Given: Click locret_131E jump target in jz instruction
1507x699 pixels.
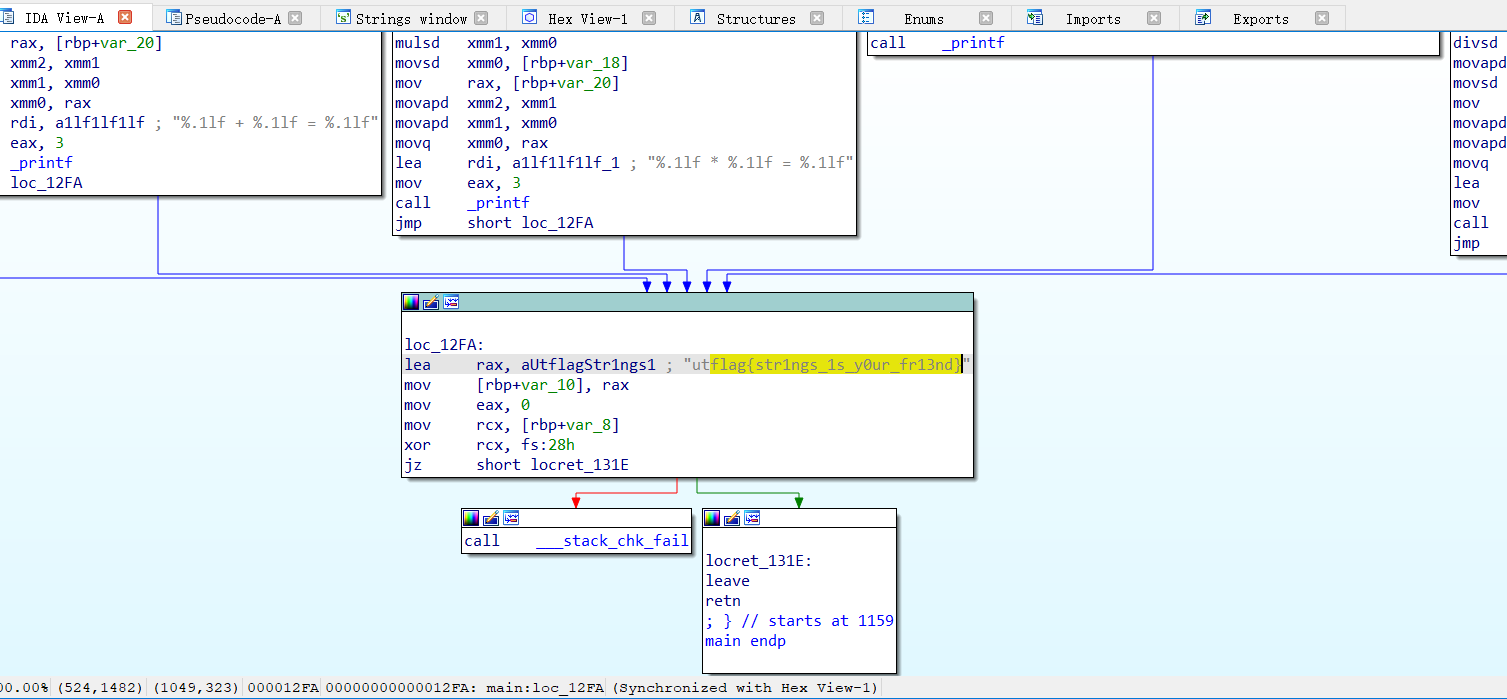Looking at the screenshot, I should click(x=580, y=465).
